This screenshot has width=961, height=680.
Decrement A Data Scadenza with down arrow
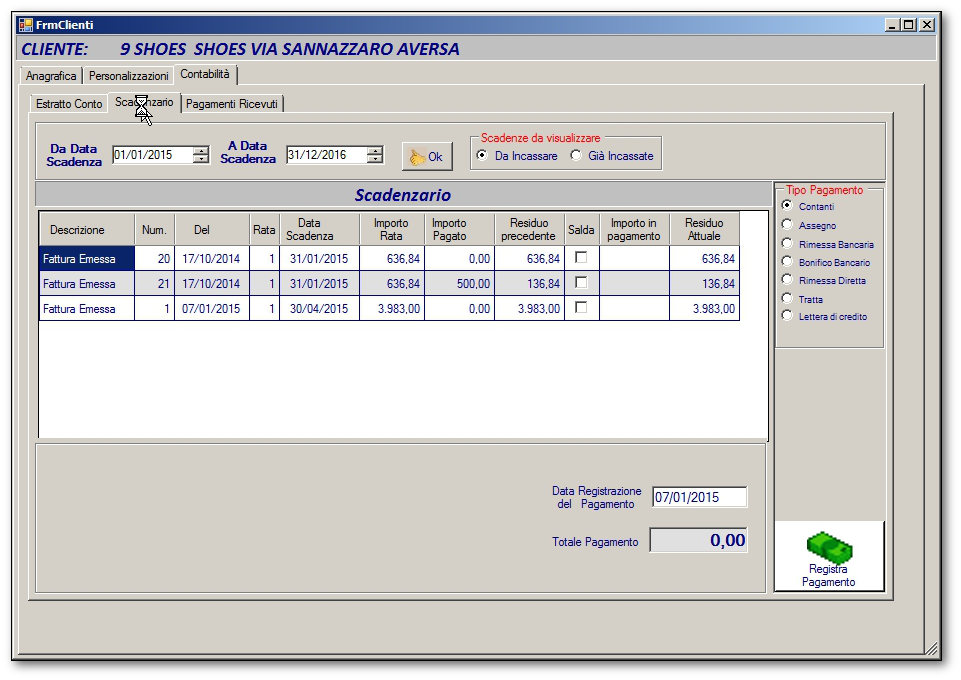374,159
